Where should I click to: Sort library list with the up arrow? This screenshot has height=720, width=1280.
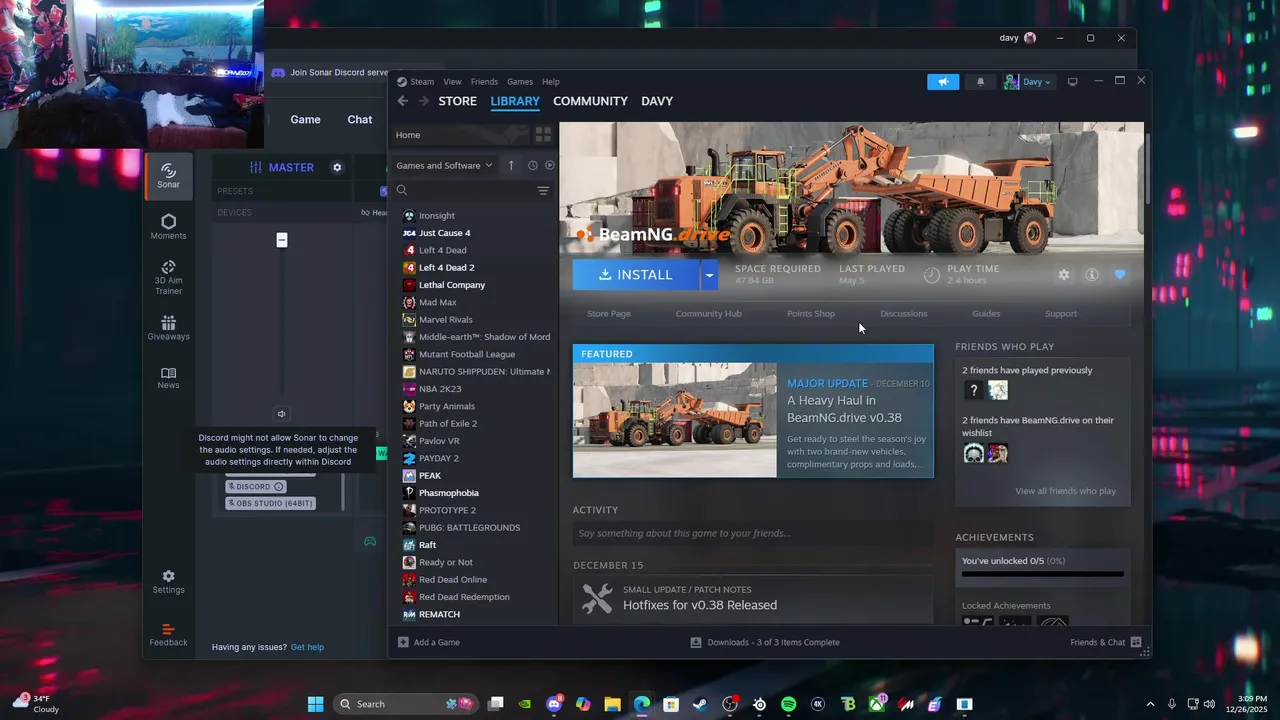click(511, 165)
